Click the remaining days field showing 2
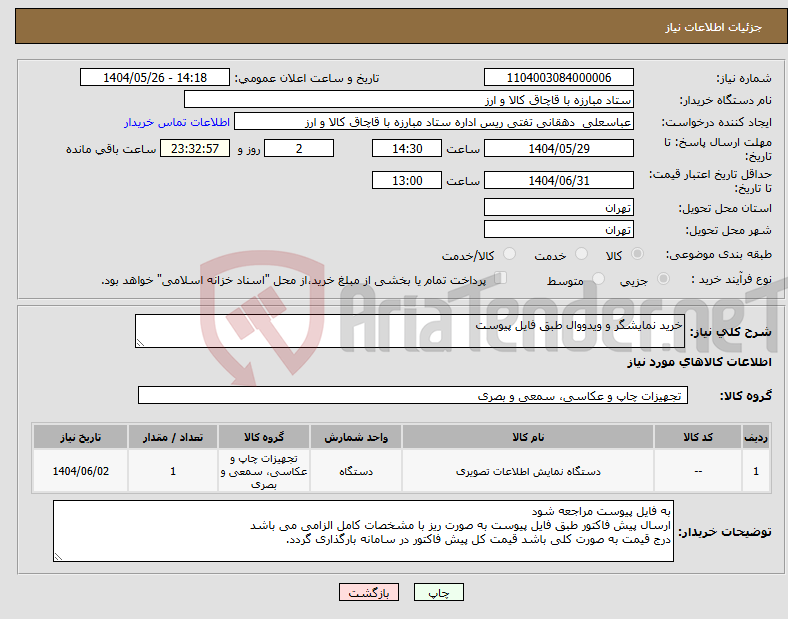788x619 pixels. tap(299, 148)
